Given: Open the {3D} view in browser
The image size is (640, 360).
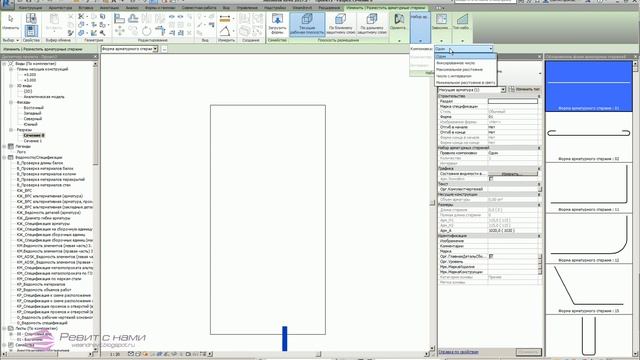Looking at the screenshot, I should click(28, 91).
